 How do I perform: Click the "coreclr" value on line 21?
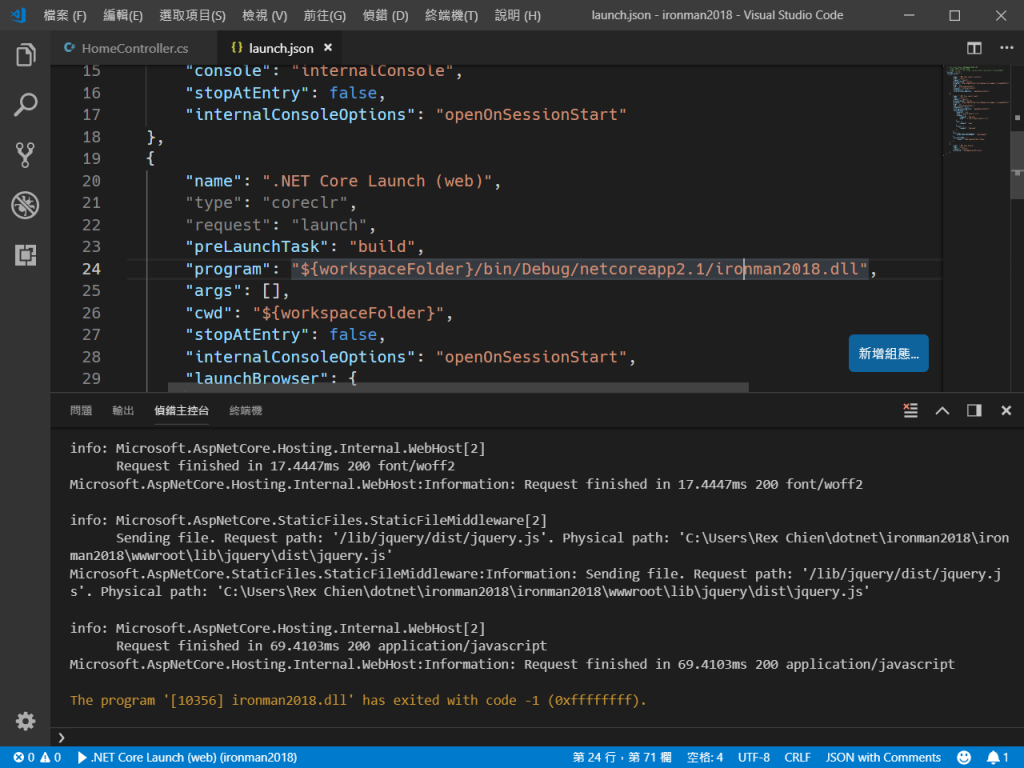(x=305, y=202)
